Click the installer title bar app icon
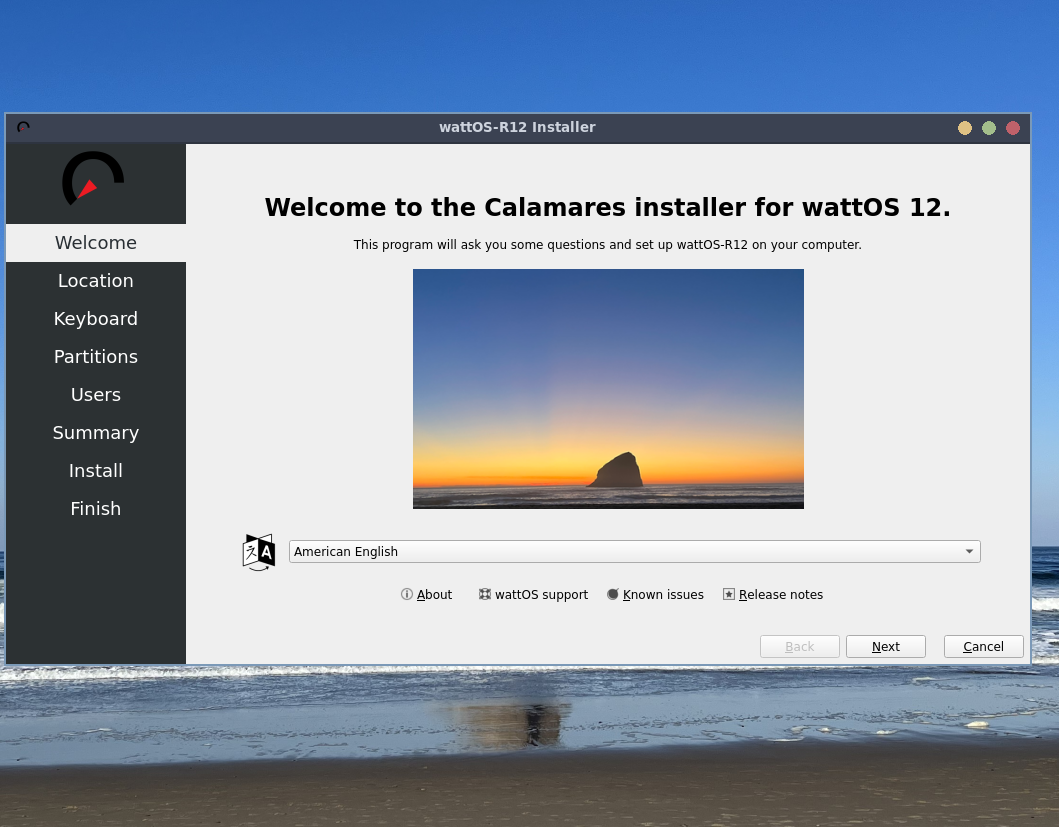This screenshot has width=1059, height=827. point(24,127)
